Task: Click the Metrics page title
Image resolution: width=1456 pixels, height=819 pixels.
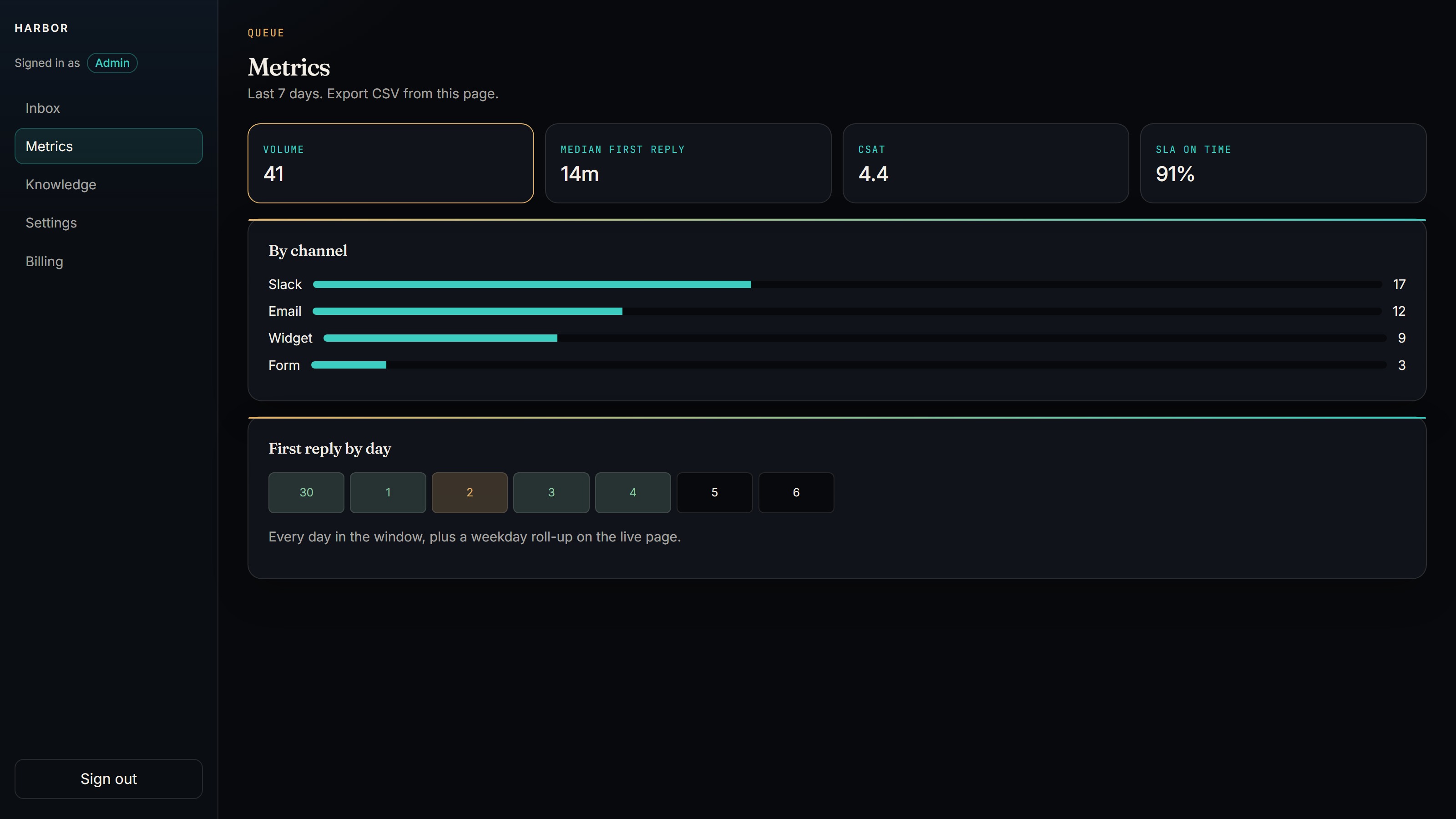Action: click(x=289, y=67)
